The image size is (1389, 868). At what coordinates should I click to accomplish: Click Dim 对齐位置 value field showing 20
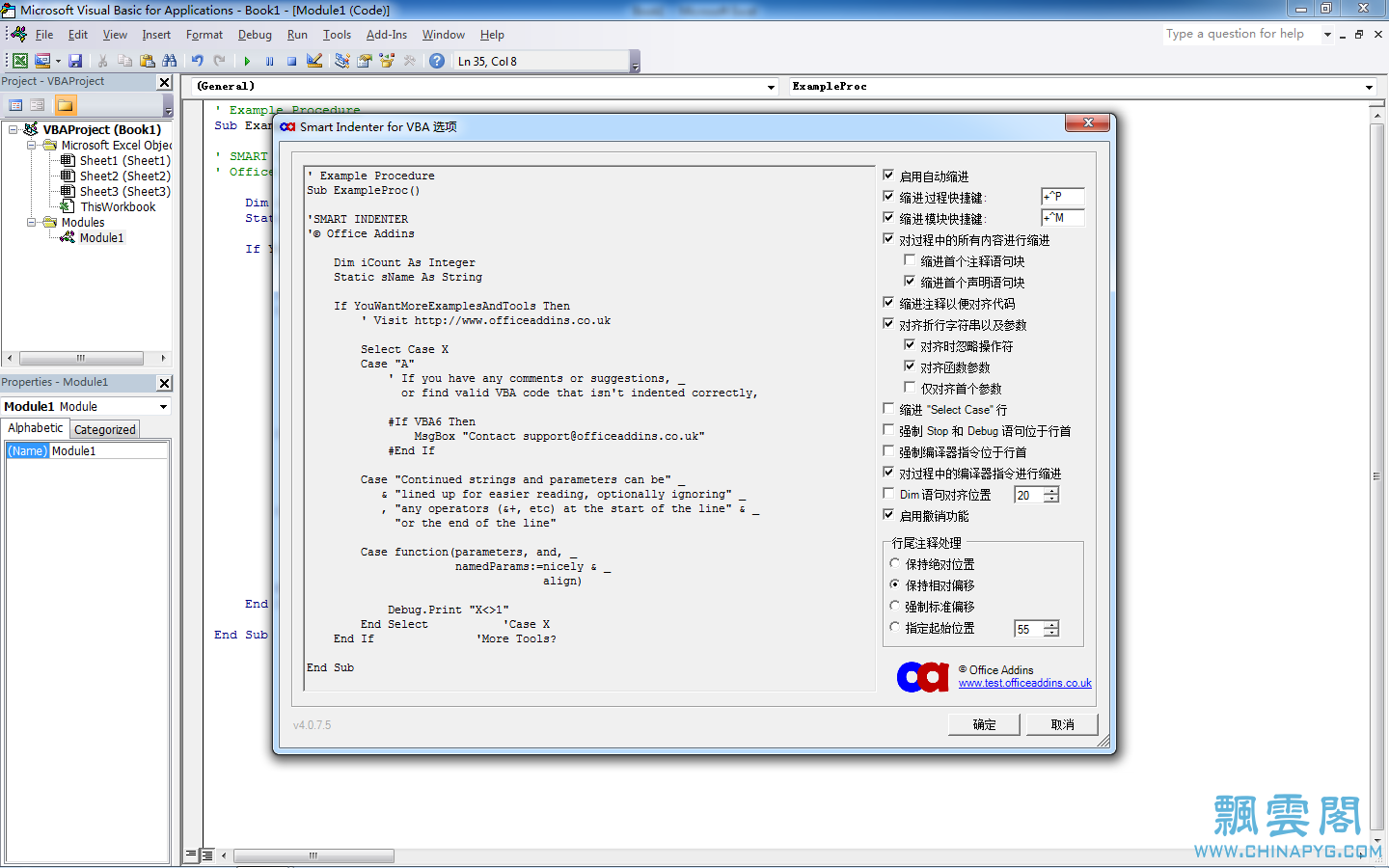coord(1029,495)
